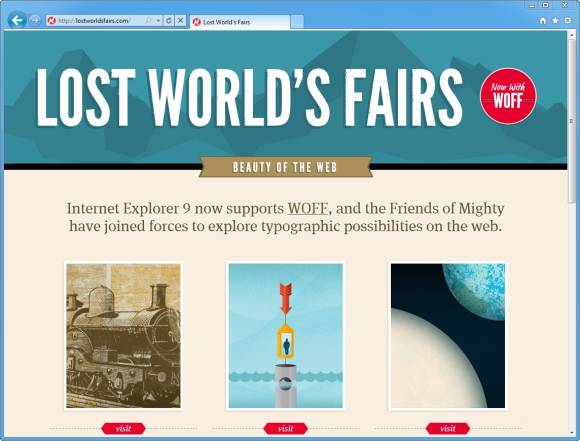Image resolution: width=580 pixels, height=441 pixels.
Task: Click visit button under locomotive poster
Action: point(123,428)
